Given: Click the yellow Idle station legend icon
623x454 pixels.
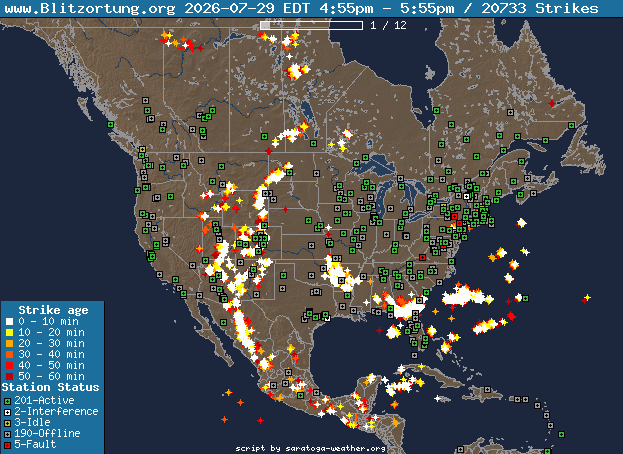Looking at the screenshot, I should point(7,423).
